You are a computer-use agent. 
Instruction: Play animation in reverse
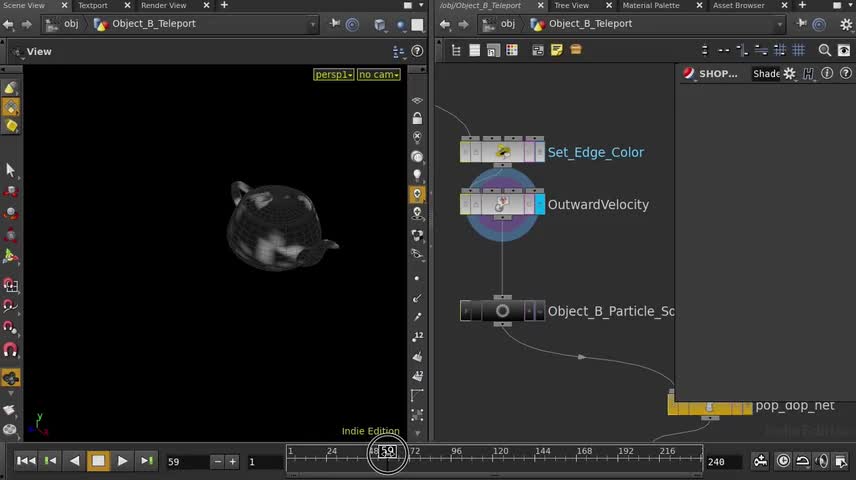coord(74,461)
